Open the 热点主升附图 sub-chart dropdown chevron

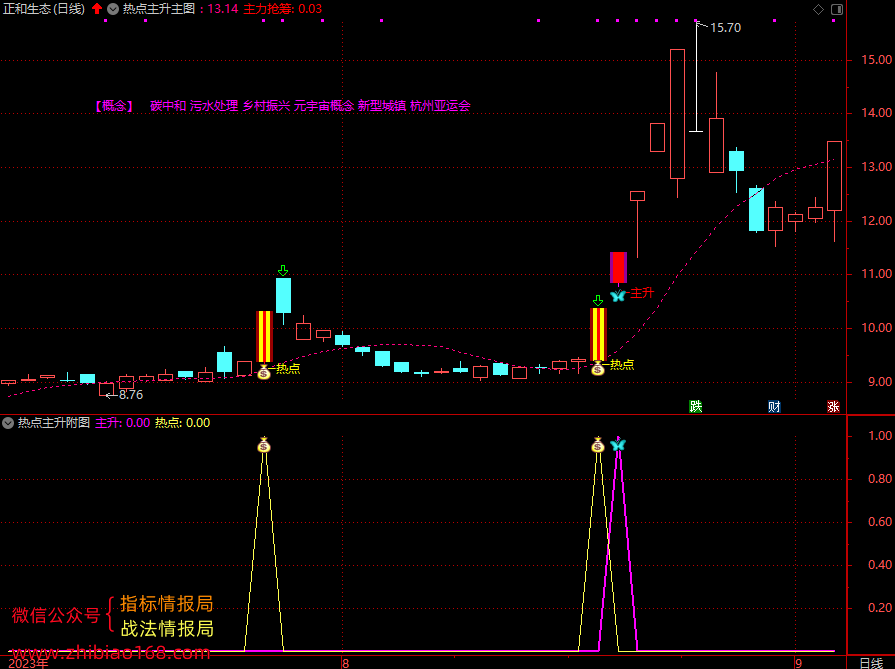[x=8, y=423]
